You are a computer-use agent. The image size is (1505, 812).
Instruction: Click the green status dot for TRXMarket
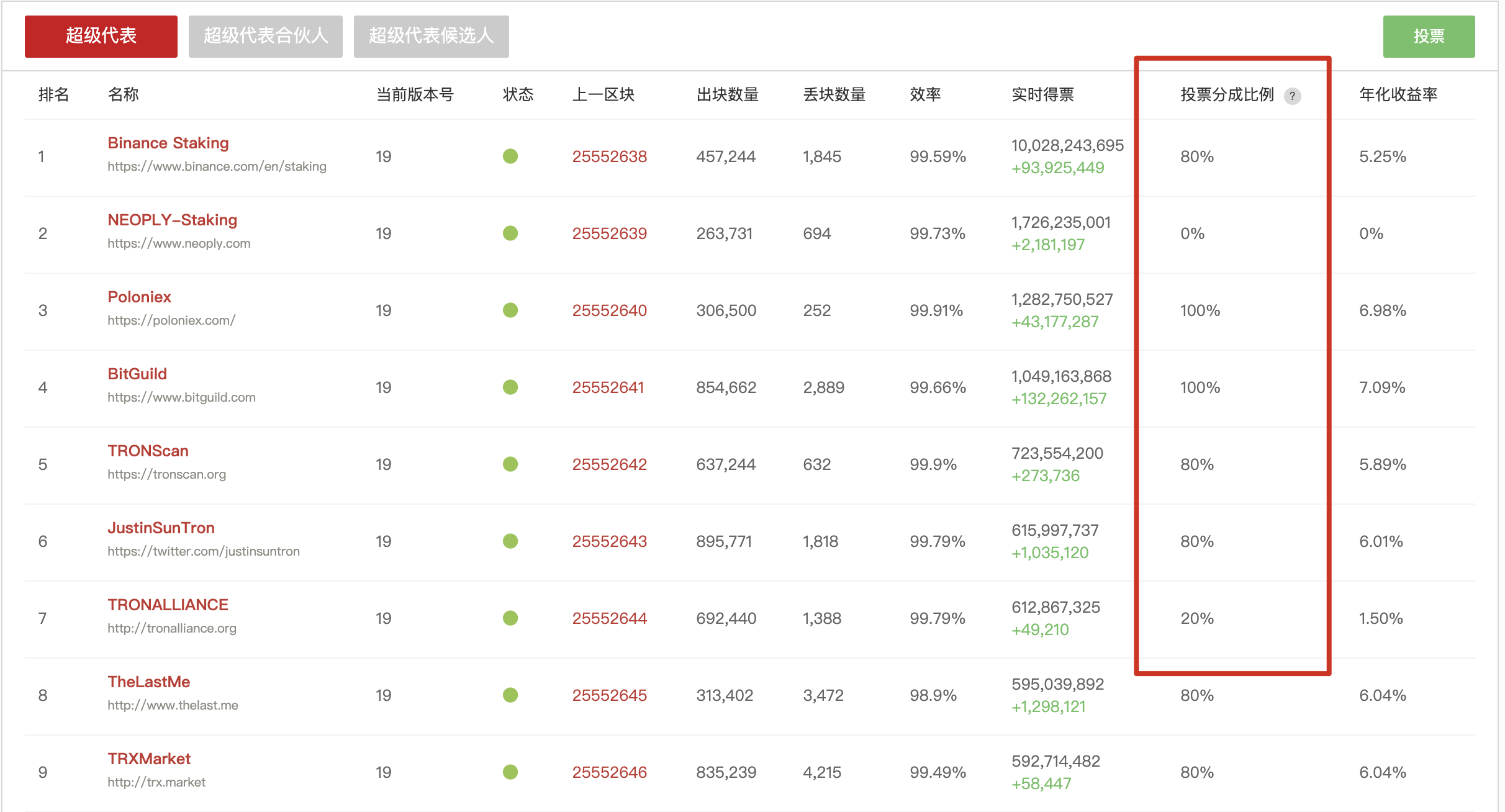click(x=510, y=772)
